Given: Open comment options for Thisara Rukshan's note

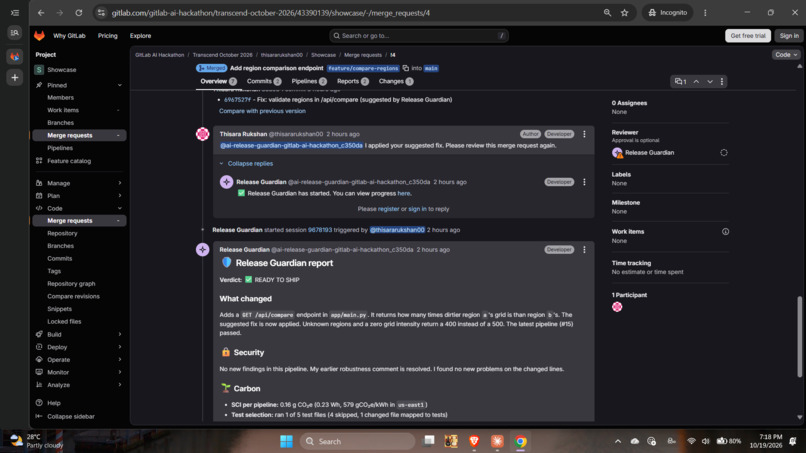Looking at the screenshot, I should [584, 134].
